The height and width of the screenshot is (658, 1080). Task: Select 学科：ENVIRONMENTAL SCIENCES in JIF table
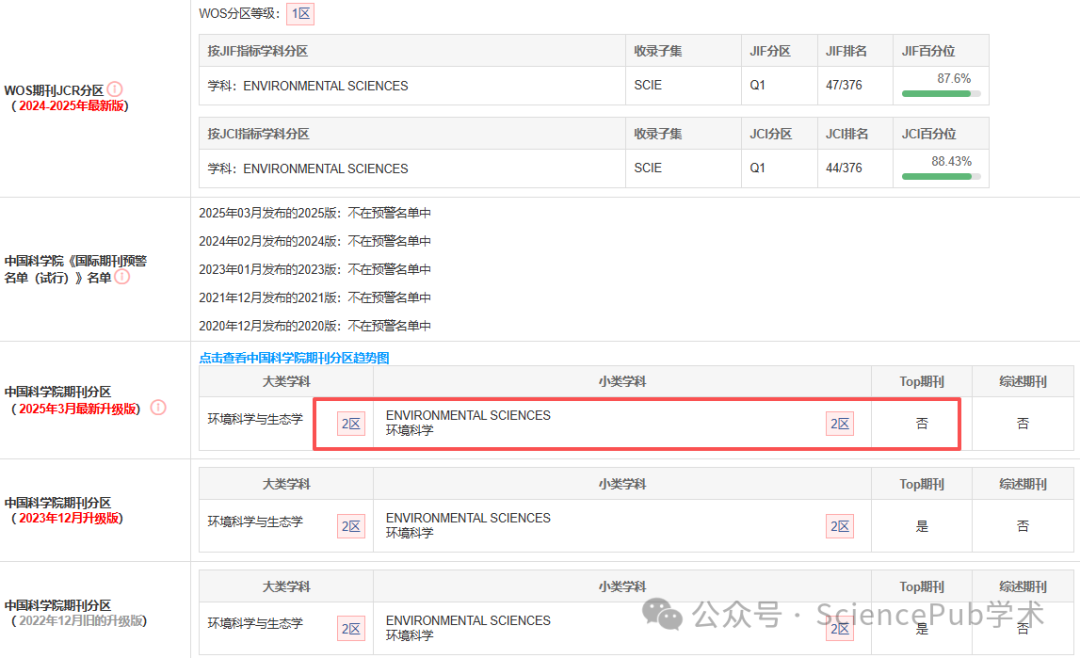click(x=308, y=86)
